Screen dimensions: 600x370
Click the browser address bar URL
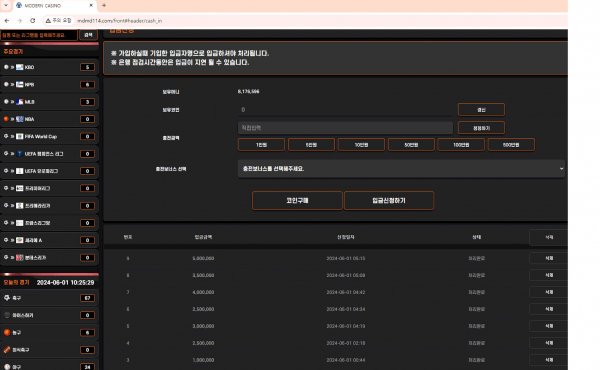point(119,21)
